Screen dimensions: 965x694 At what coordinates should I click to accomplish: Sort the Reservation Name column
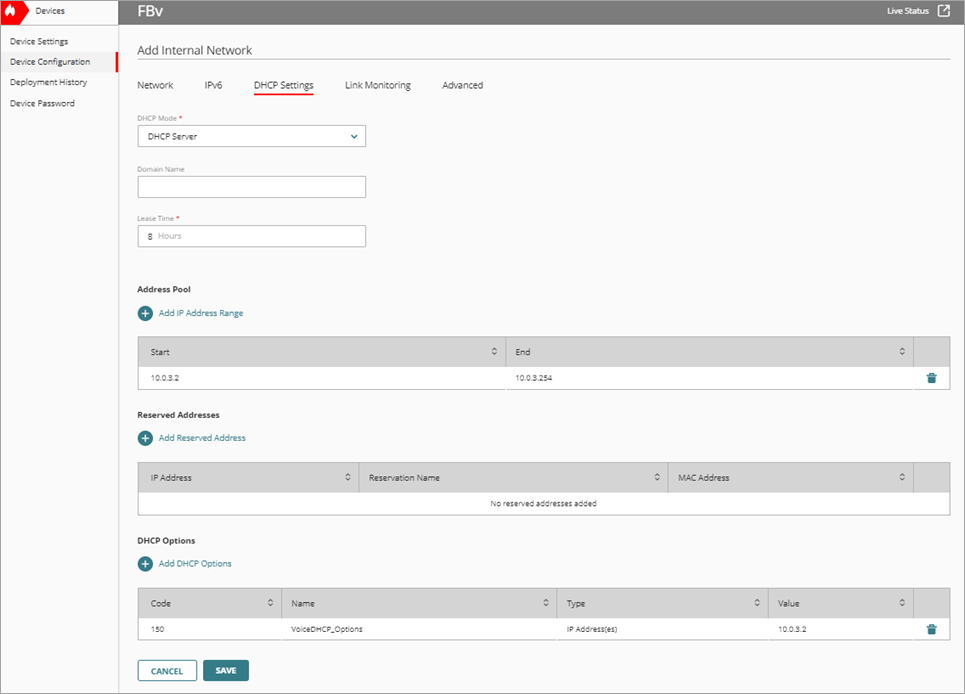[x=655, y=477]
